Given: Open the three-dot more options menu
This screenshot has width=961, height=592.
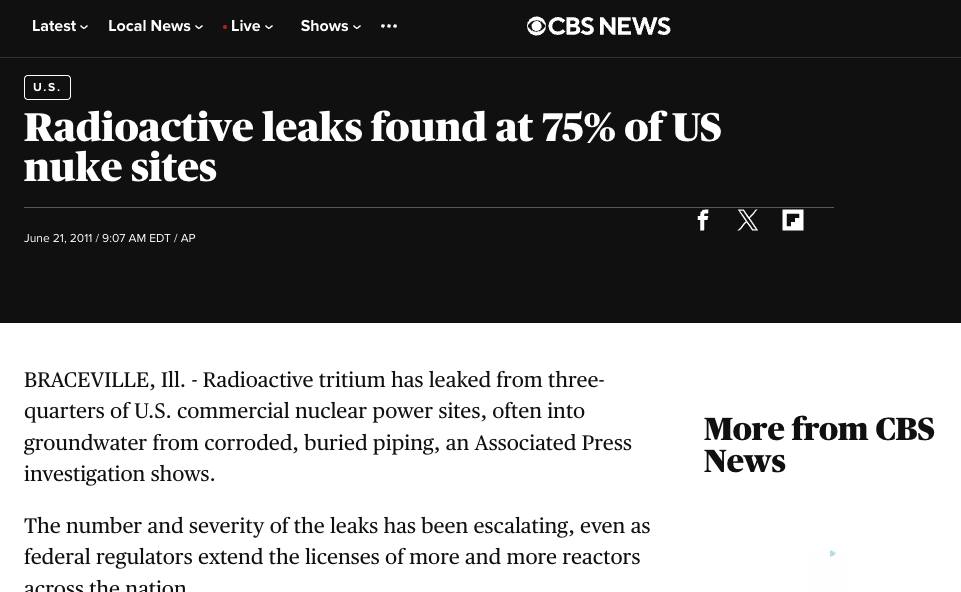Looking at the screenshot, I should [389, 27].
